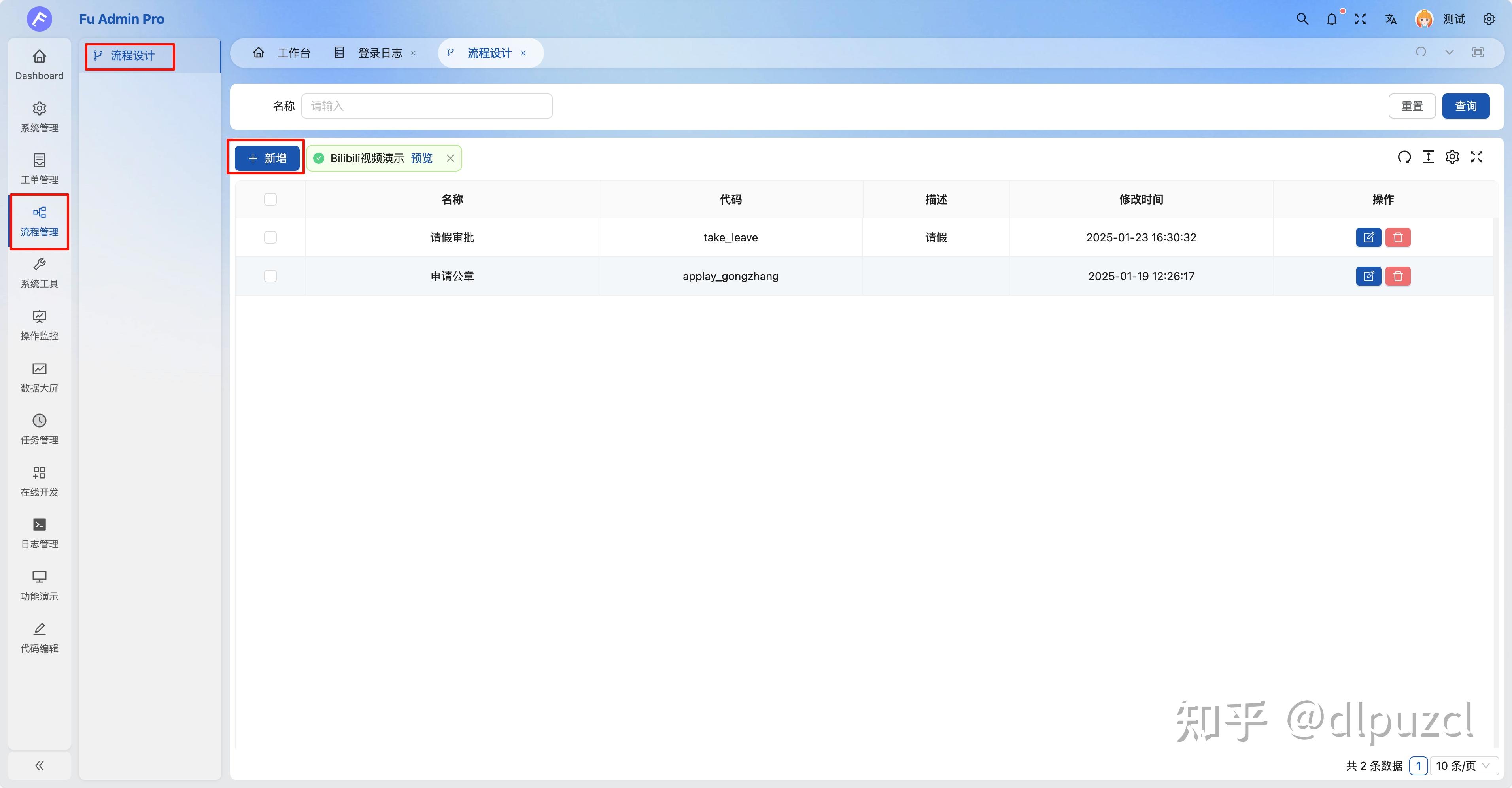Screen dimensions: 1512x788
Task: Open the tab options chevron near the tab bar
Action: 1450,52
